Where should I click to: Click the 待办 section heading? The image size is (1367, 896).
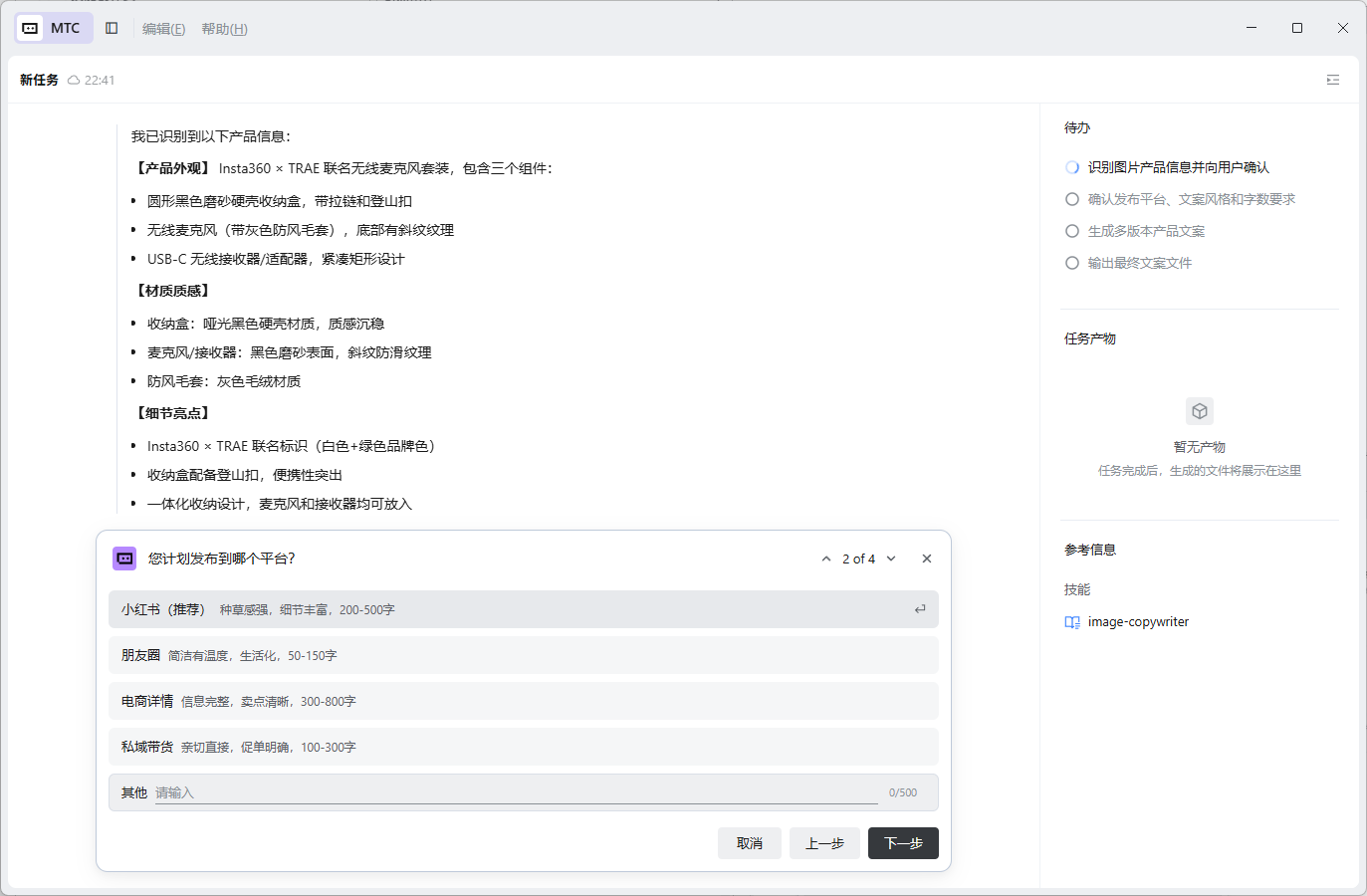[1077, 127]
